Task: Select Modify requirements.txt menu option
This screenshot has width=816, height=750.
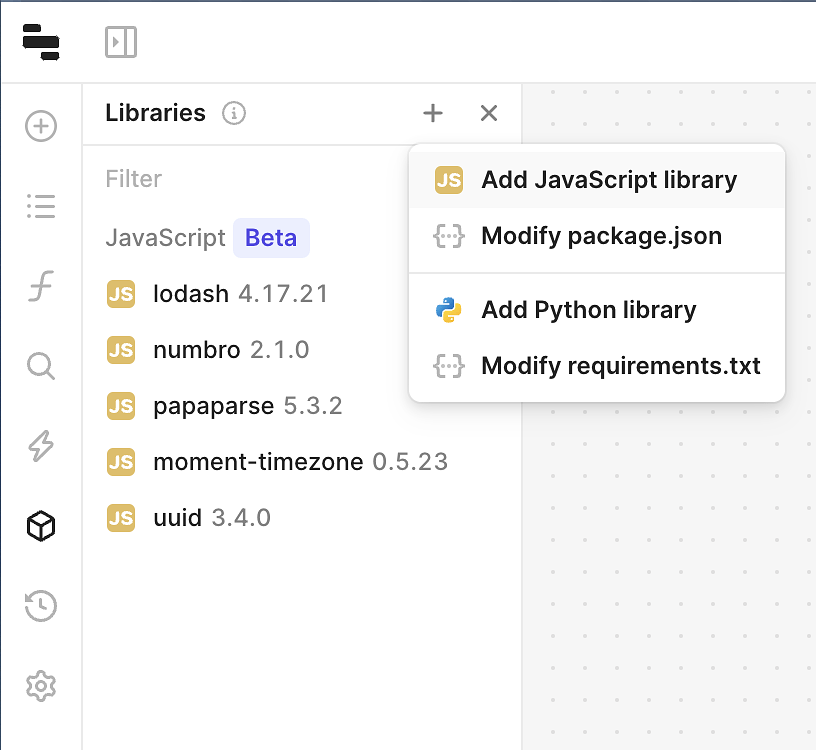Action: tap(620, 366)
